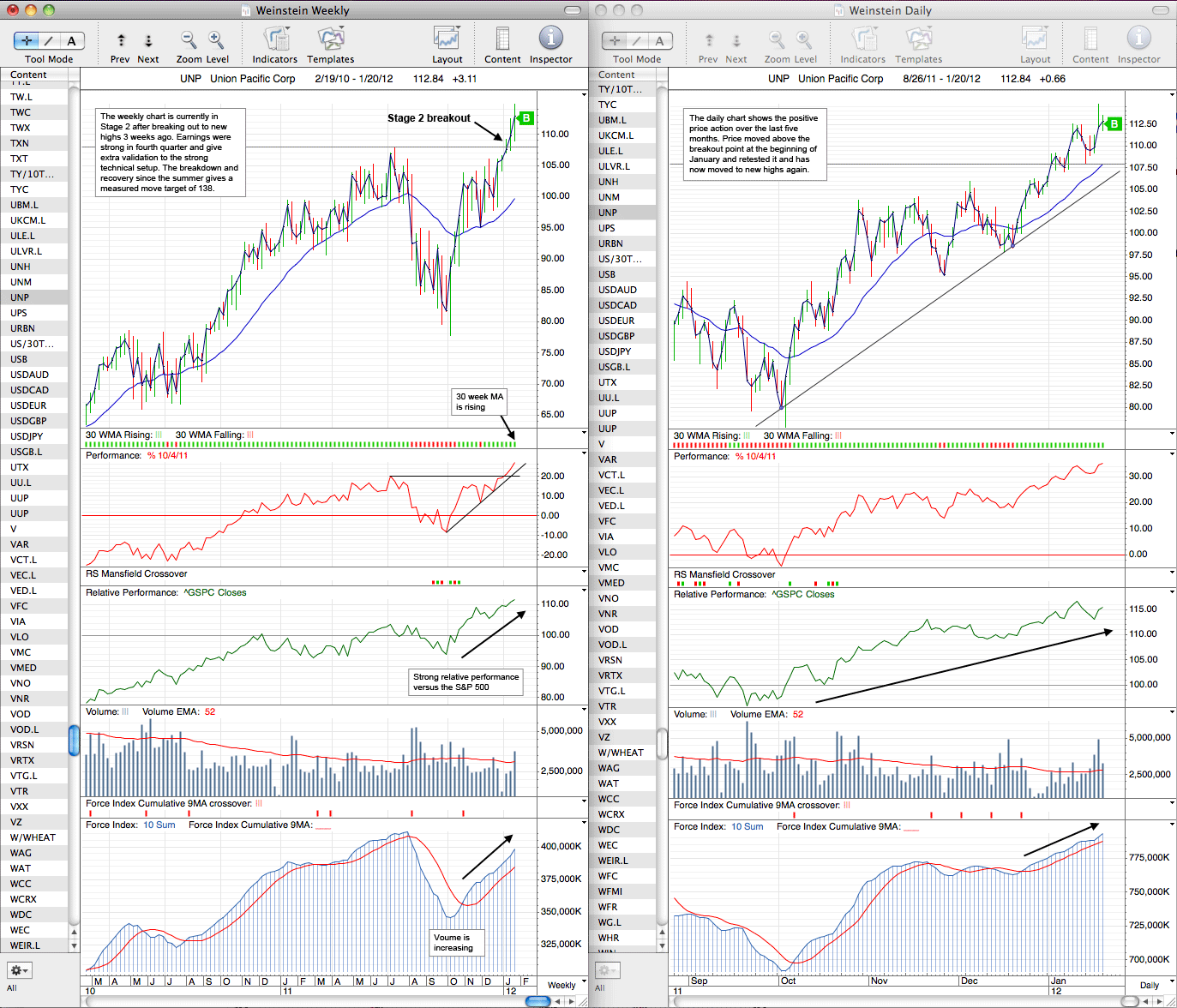Image resolution: width=1177 pixels, height=1008 pixels.
Task: Toggle Content panel in Weinstein Weekly
Action: 502,39
